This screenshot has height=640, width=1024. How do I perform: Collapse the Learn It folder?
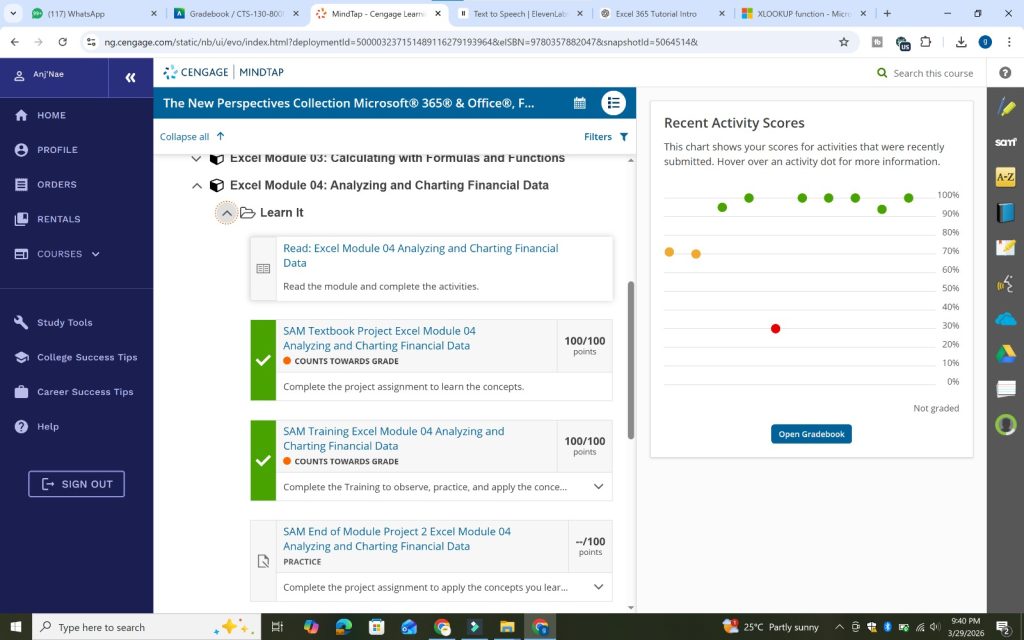pyautogui.click(x=227, y=213)
